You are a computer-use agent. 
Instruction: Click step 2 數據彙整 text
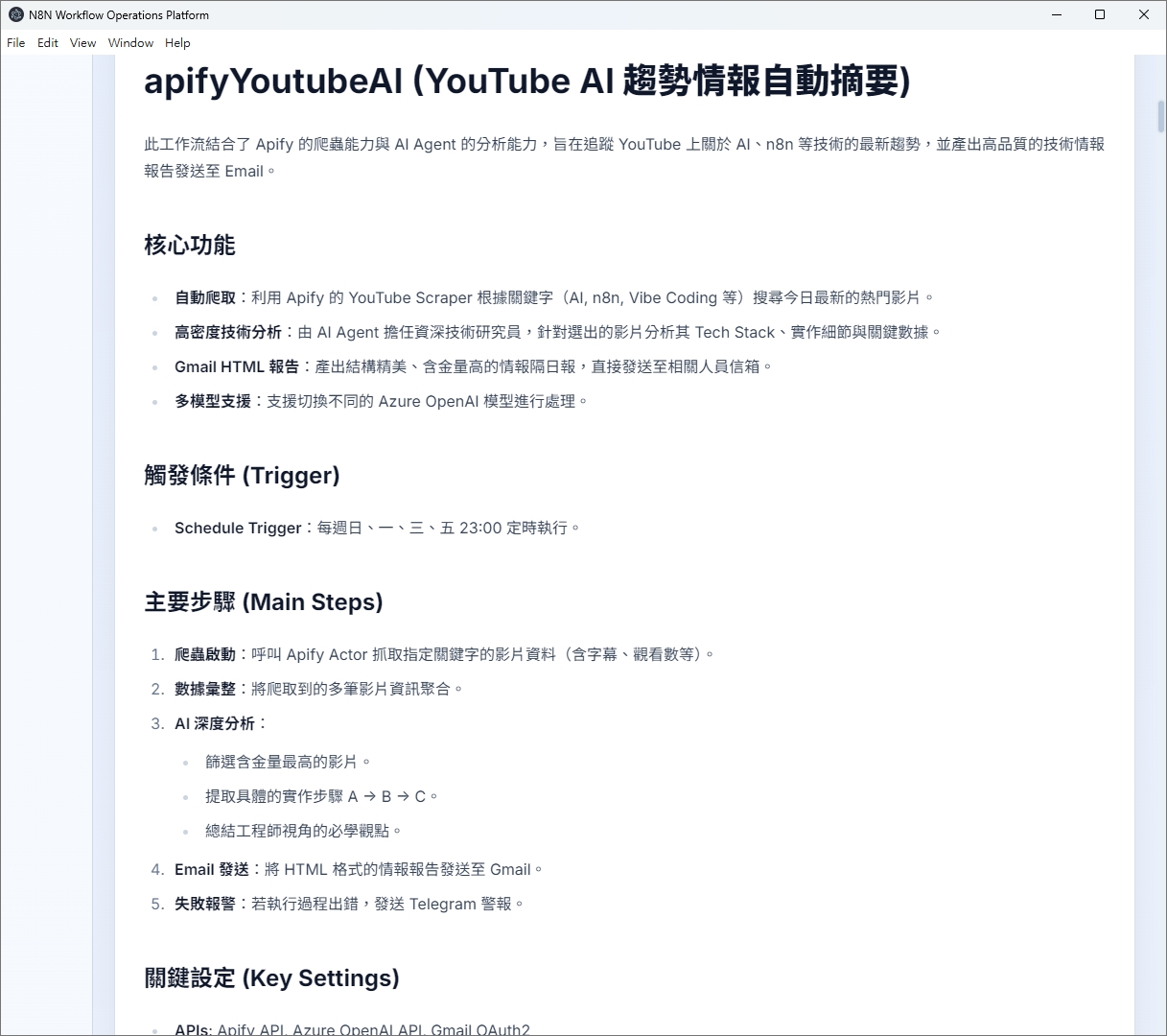point(319,689)
